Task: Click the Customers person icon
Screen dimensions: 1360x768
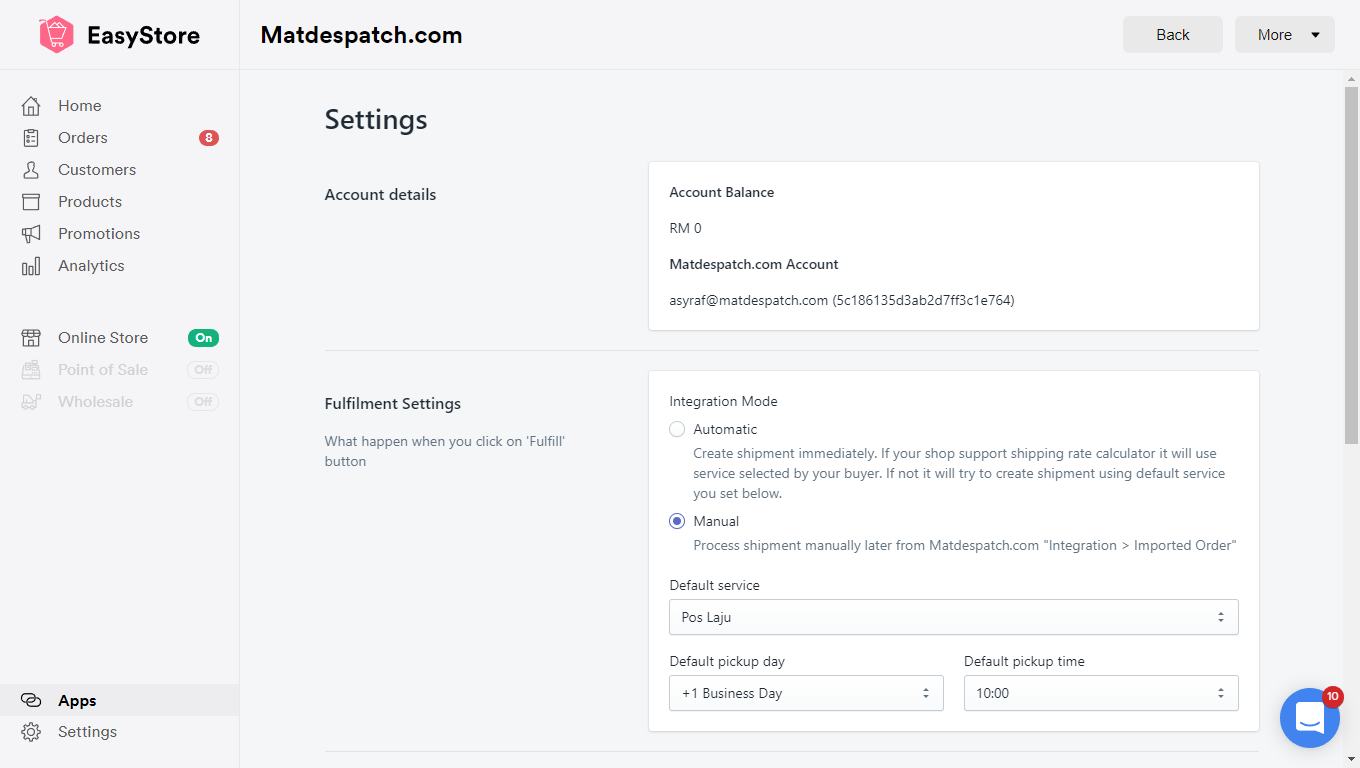Action: click(x=32, y=170)
